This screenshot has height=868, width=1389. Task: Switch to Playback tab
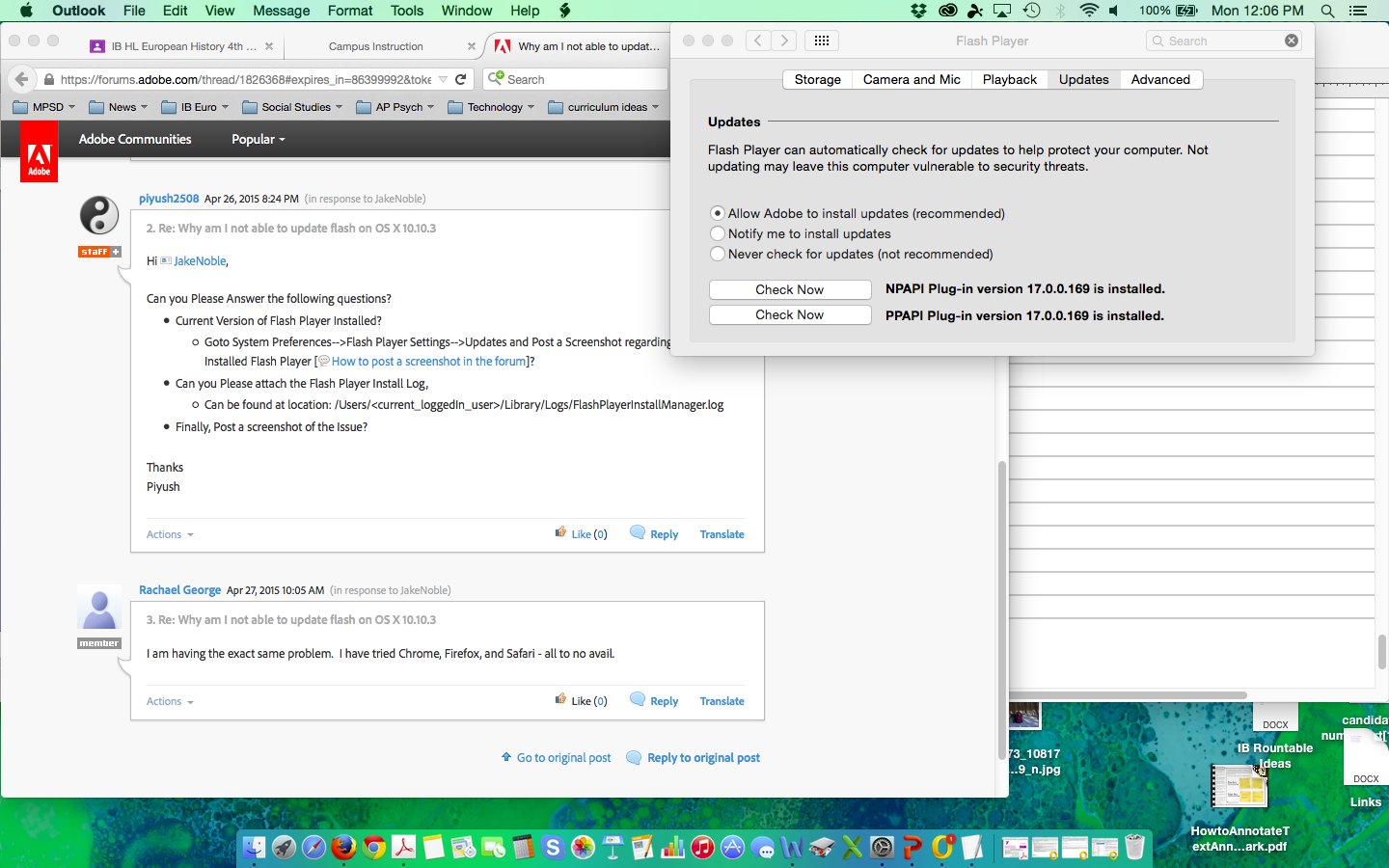pyautogui.click(x=1010, y=79)
